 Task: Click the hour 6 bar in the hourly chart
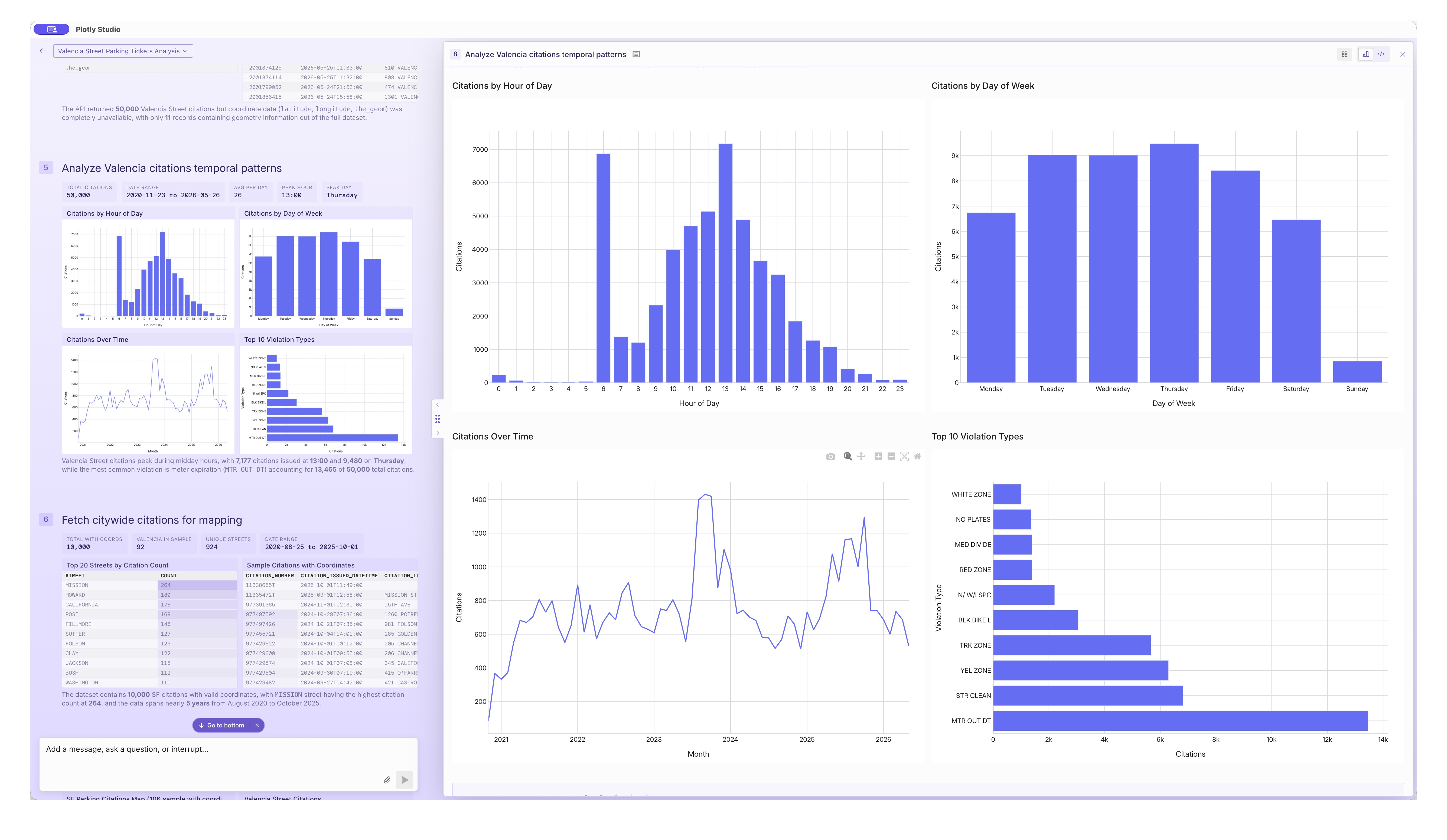tap(603, 268)
